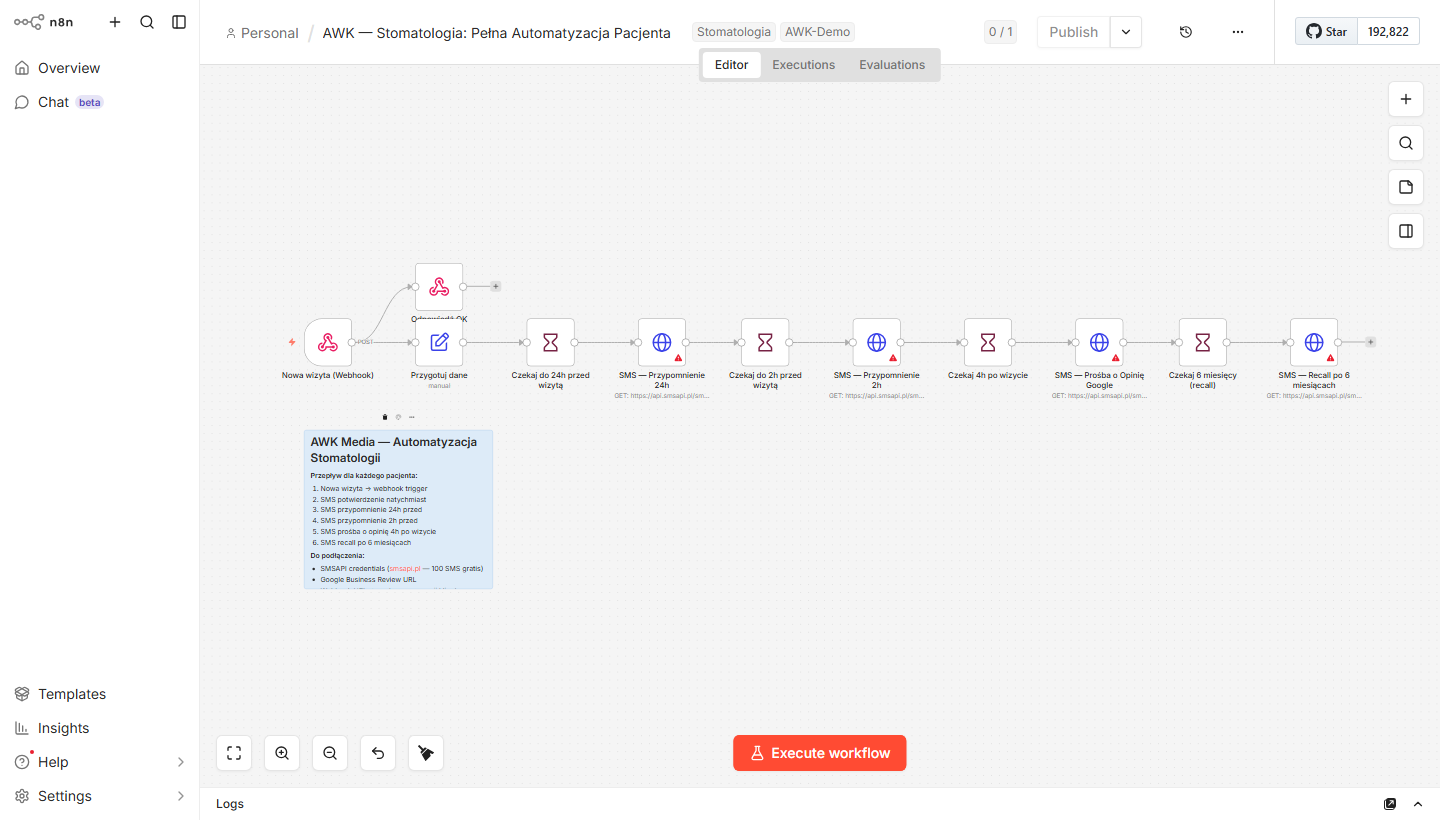The height and width of the screenshot is (820, 1440).
Task: Switch to the Editor tab
Action: point(732,65)
